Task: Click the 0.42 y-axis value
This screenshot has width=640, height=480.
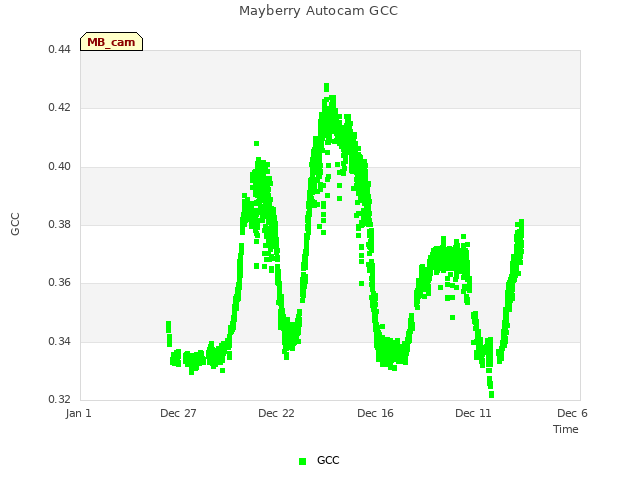Action: click(x=60, y=108)
